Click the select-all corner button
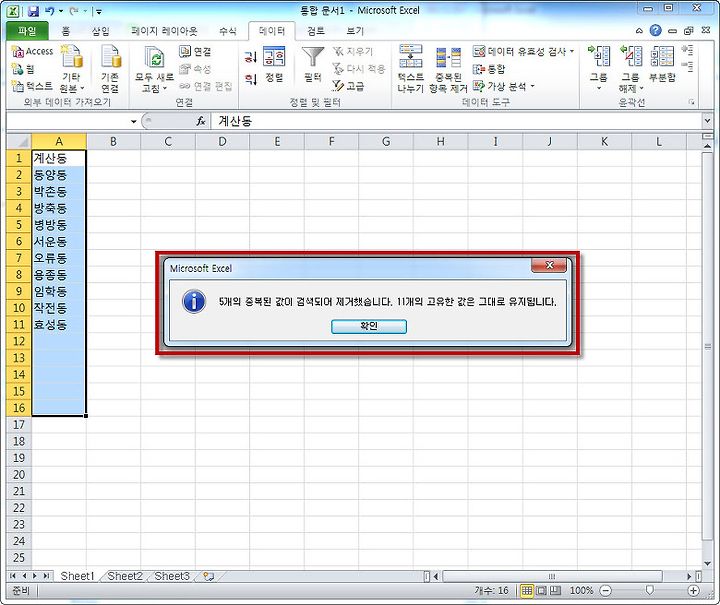Image resolution: width=720 pixels, height=605 pixels. click(19, 141)
